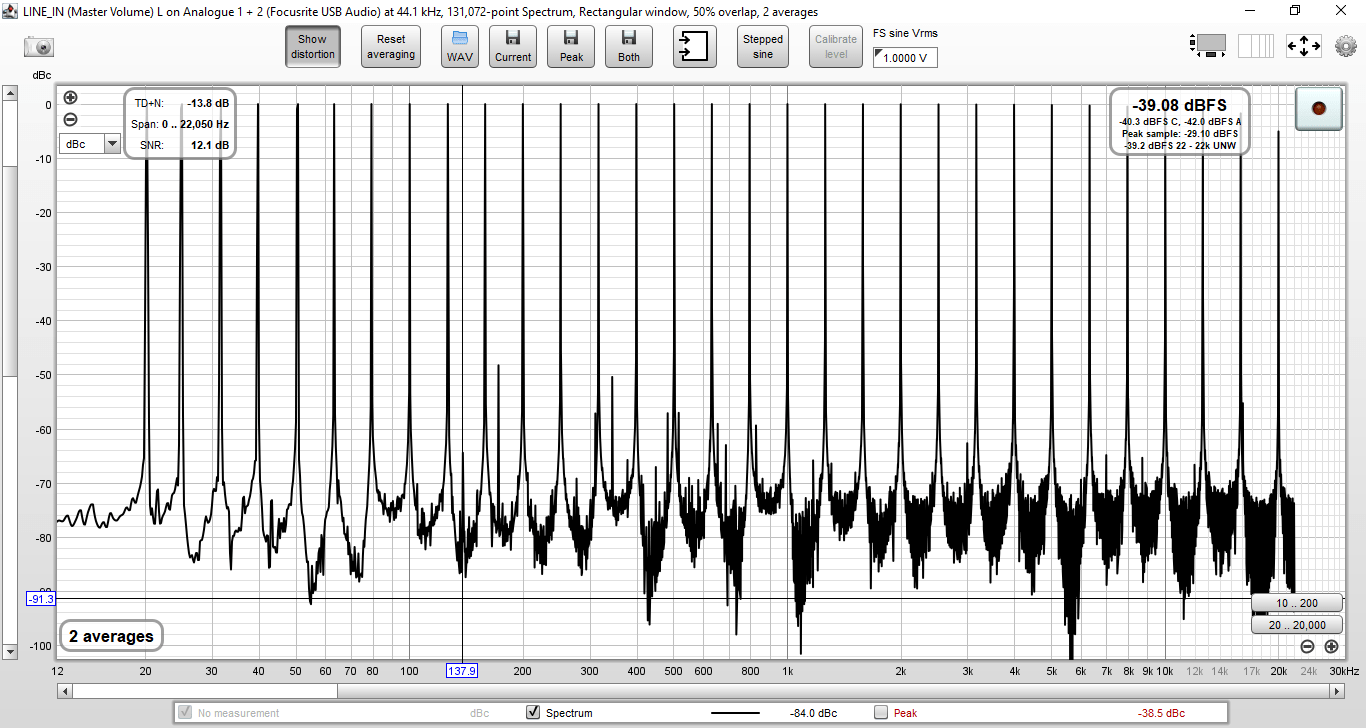Click the 137.9 frequency cursor label
This screenshot has width=1366, height=728.
pos(461,671)
